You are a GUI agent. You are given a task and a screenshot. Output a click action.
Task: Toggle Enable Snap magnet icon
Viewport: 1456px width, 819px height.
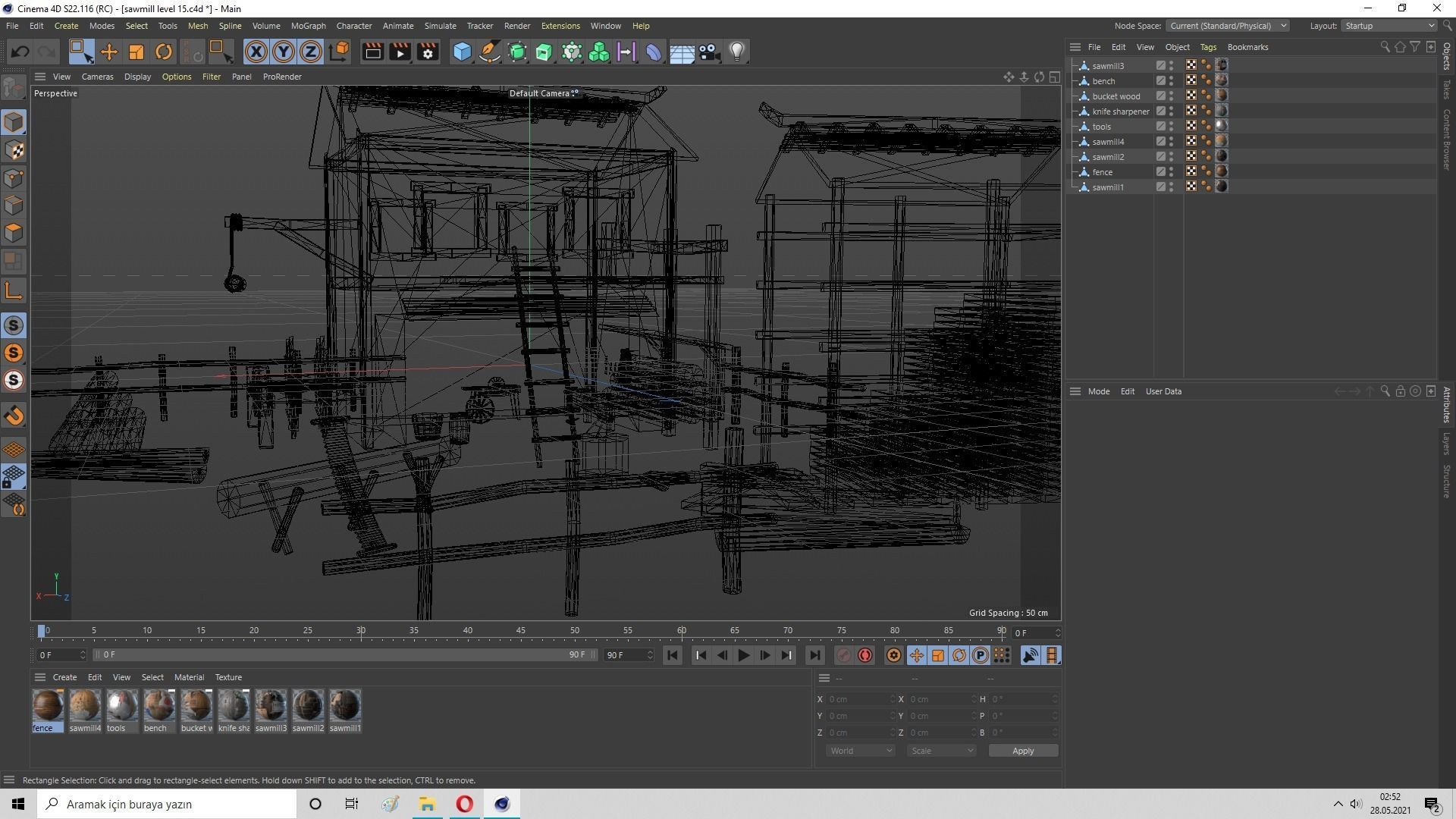point(14,416)
